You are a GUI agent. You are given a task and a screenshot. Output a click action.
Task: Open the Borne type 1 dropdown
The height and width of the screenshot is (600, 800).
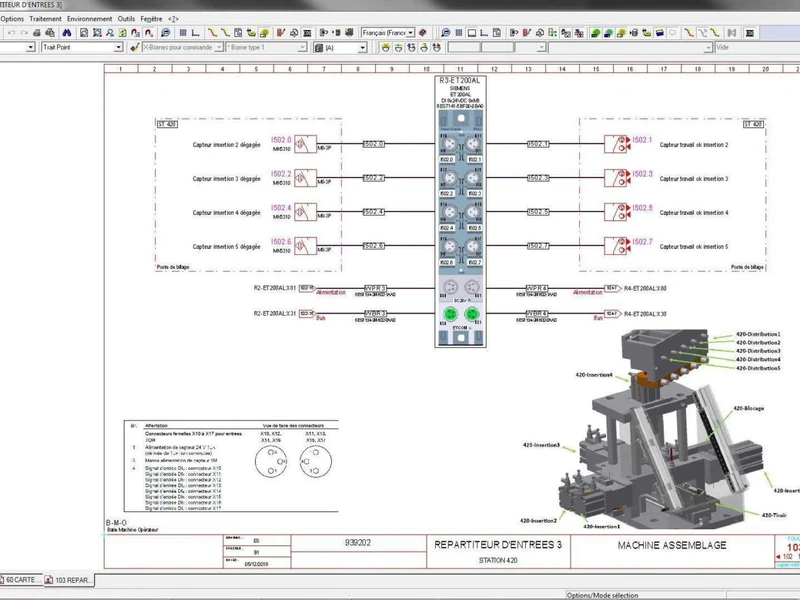303,47
